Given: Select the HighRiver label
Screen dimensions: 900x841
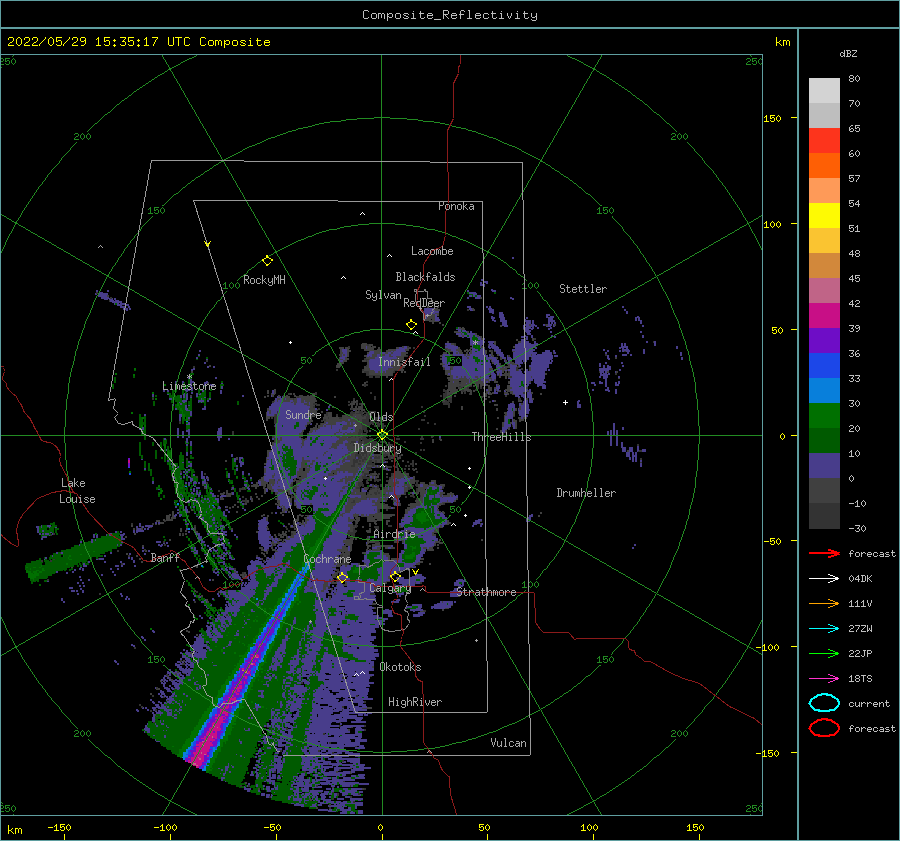Looking at the screenshot, I should tap(415, 702).
